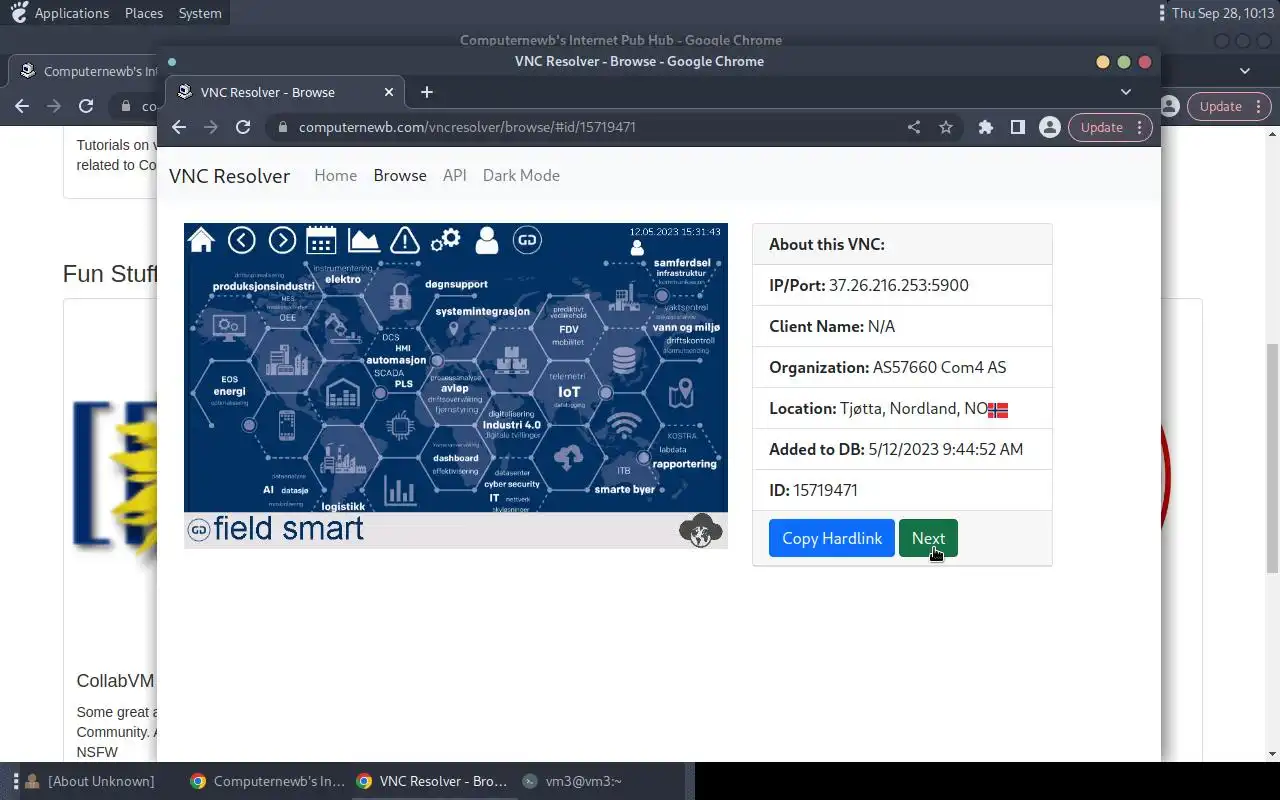Click ID value 15719471

[x=825, y=490]
